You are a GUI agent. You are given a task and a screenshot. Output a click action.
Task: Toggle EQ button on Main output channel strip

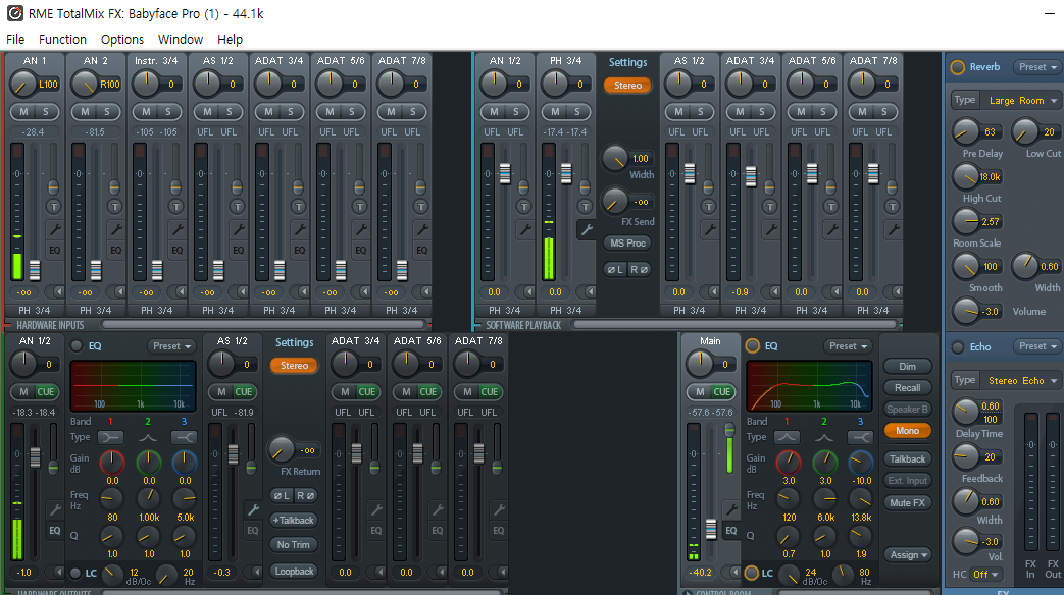tap(731, 531)
